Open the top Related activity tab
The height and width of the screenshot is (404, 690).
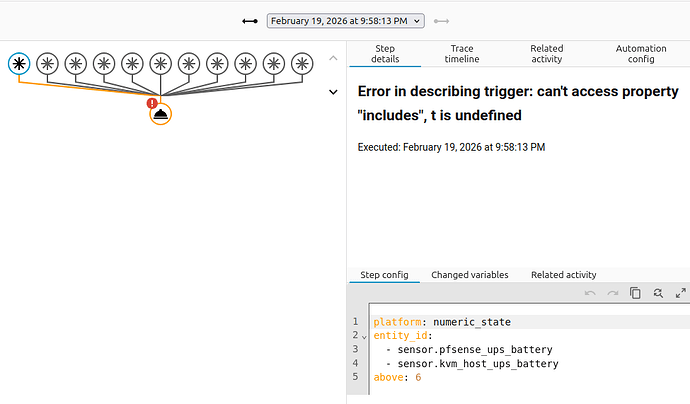point(547,54)
